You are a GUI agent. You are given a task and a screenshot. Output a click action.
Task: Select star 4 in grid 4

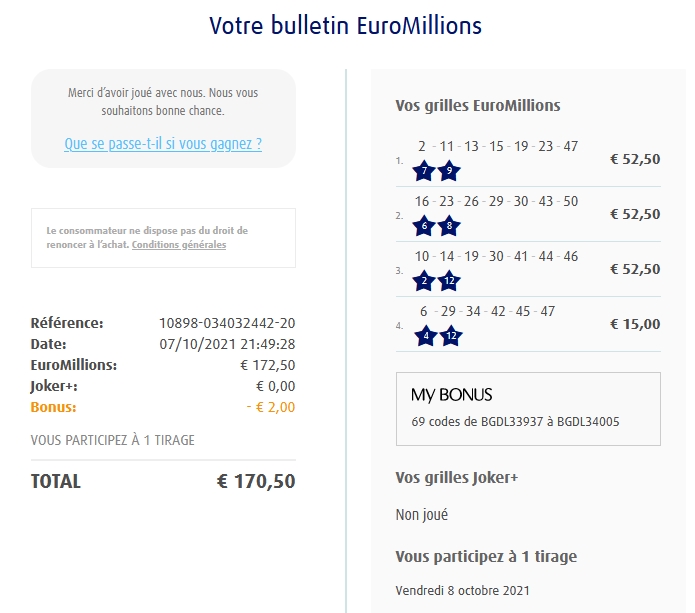[424, 336]
